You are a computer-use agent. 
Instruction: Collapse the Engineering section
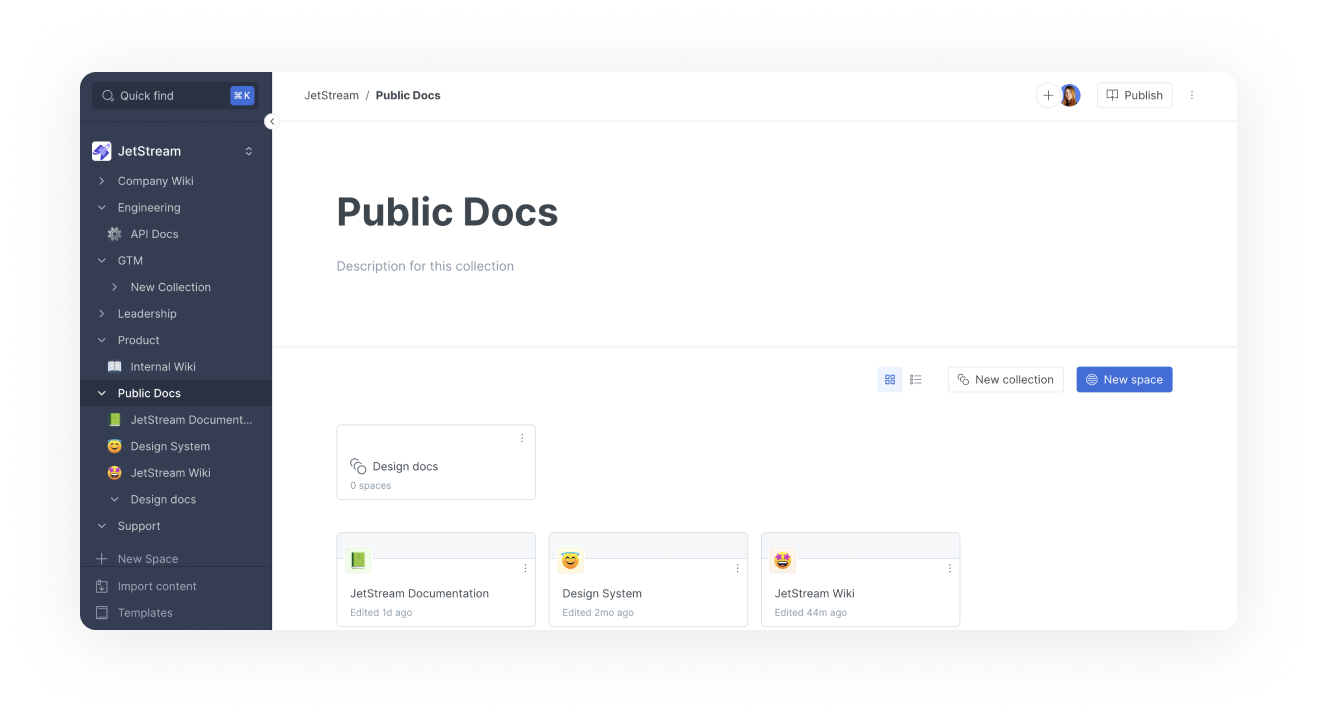102,208
